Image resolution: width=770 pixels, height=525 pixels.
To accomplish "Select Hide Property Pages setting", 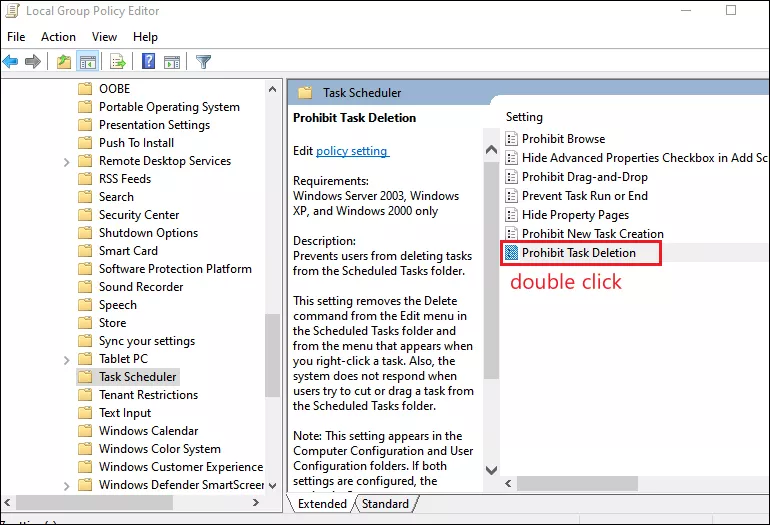I will (576, 215).
